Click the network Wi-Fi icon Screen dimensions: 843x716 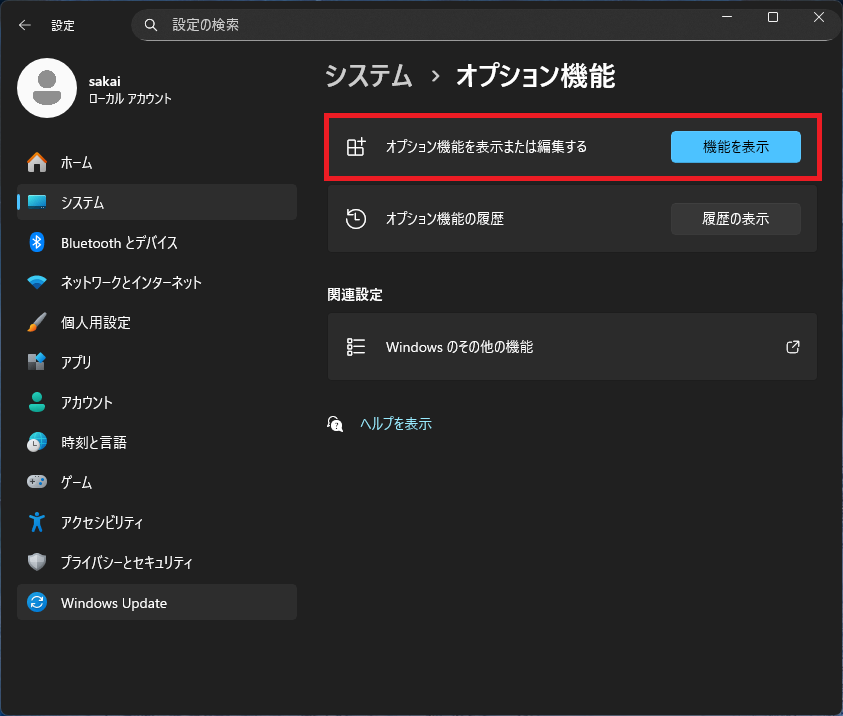pos(37,282)
